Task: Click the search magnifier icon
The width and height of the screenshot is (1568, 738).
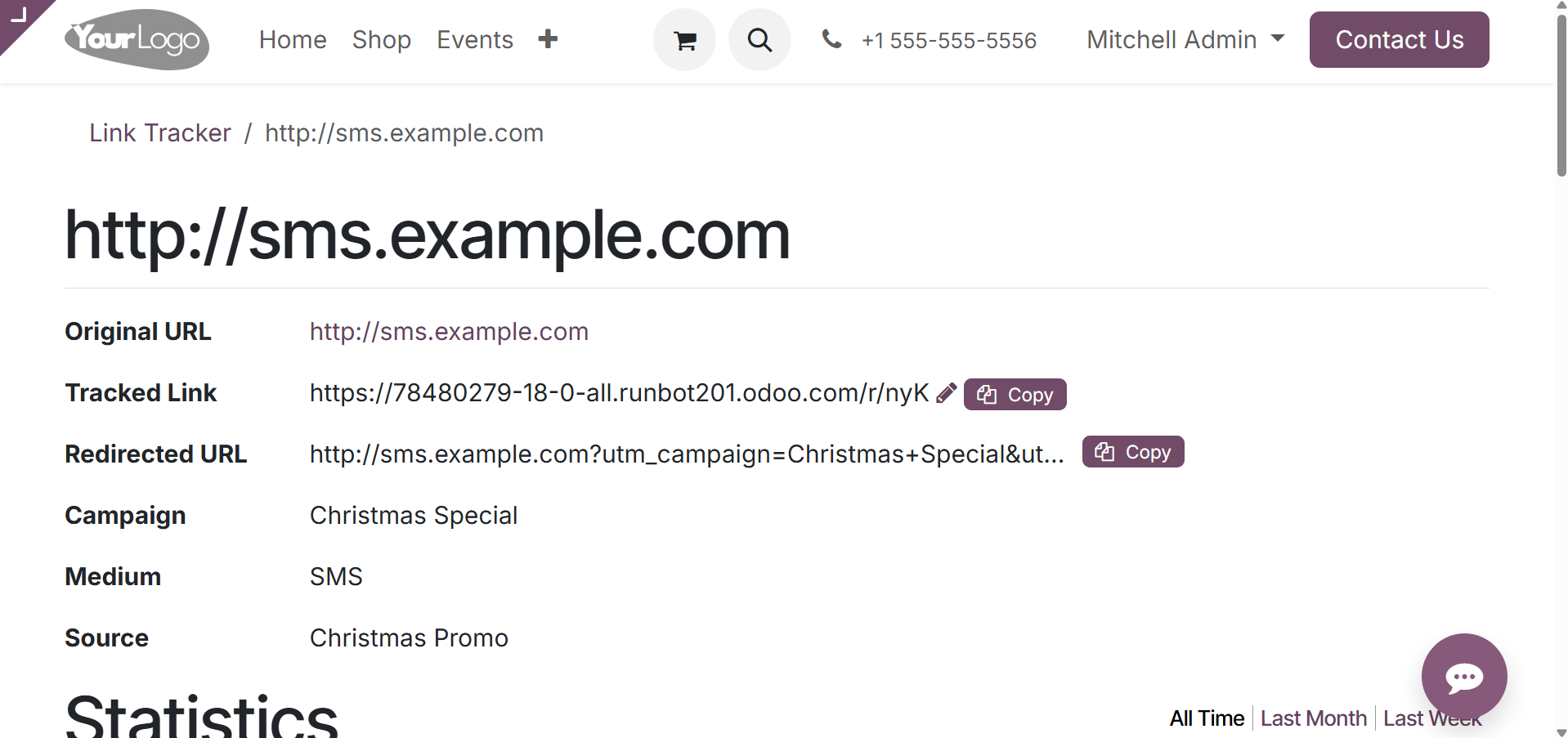Action: pyautogui.click(x=759, y=40)
